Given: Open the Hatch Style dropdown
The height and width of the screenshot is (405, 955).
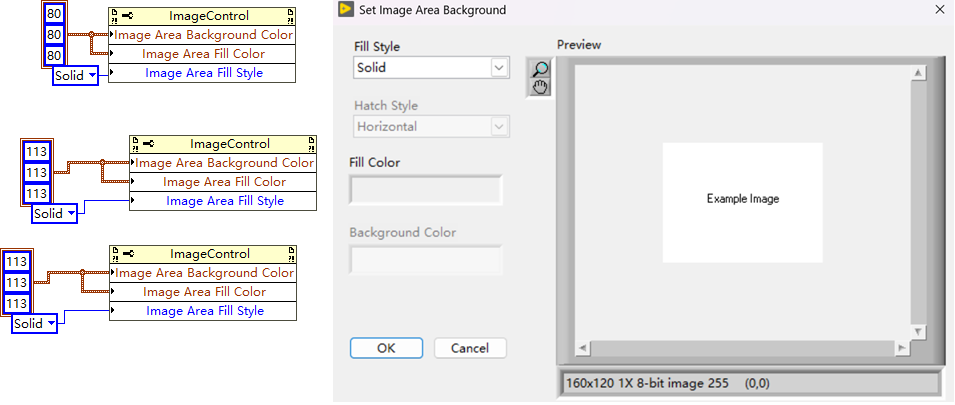Looking at the screenshot, I should coord(499,127).
